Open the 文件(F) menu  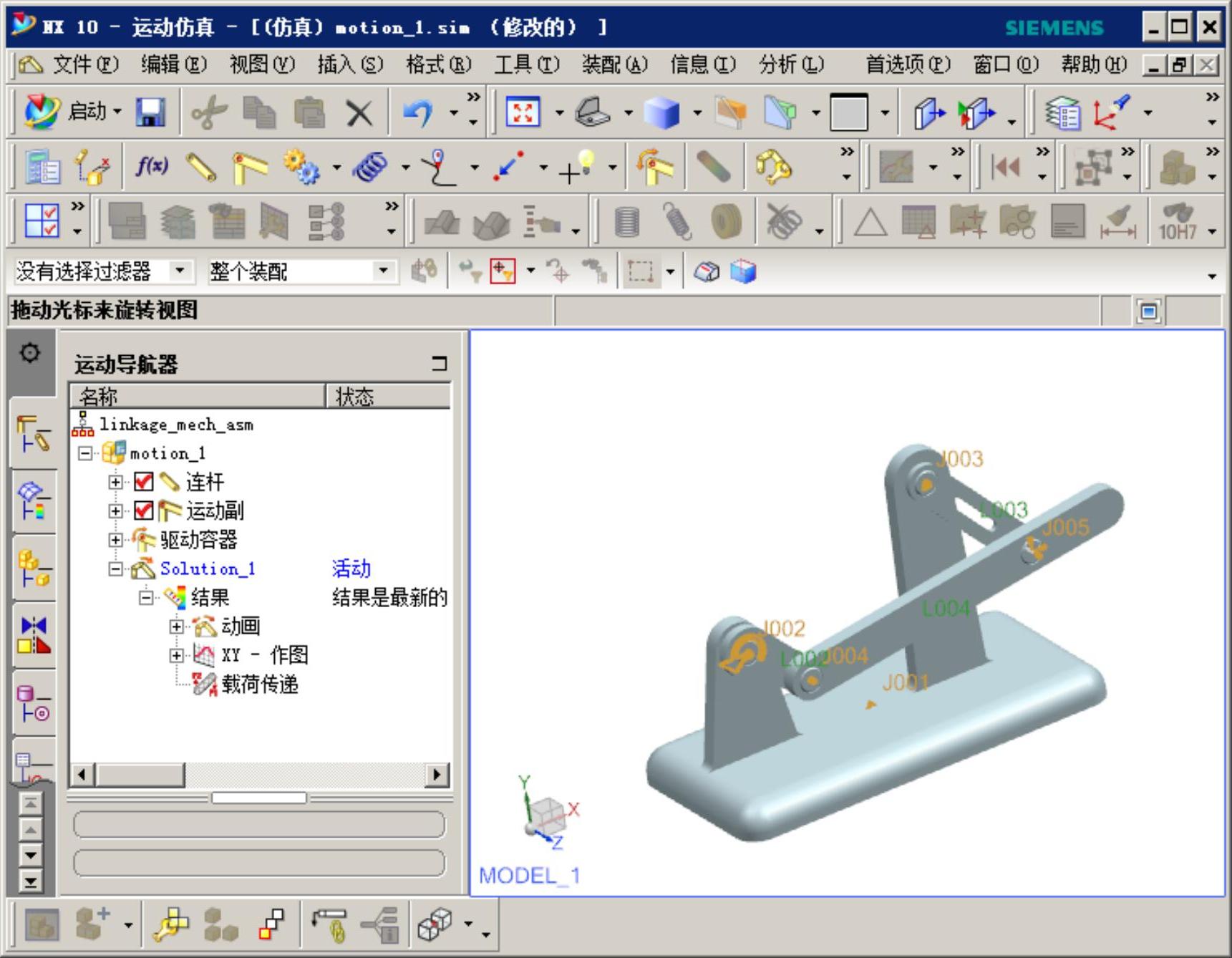click(x=84, y=65)
